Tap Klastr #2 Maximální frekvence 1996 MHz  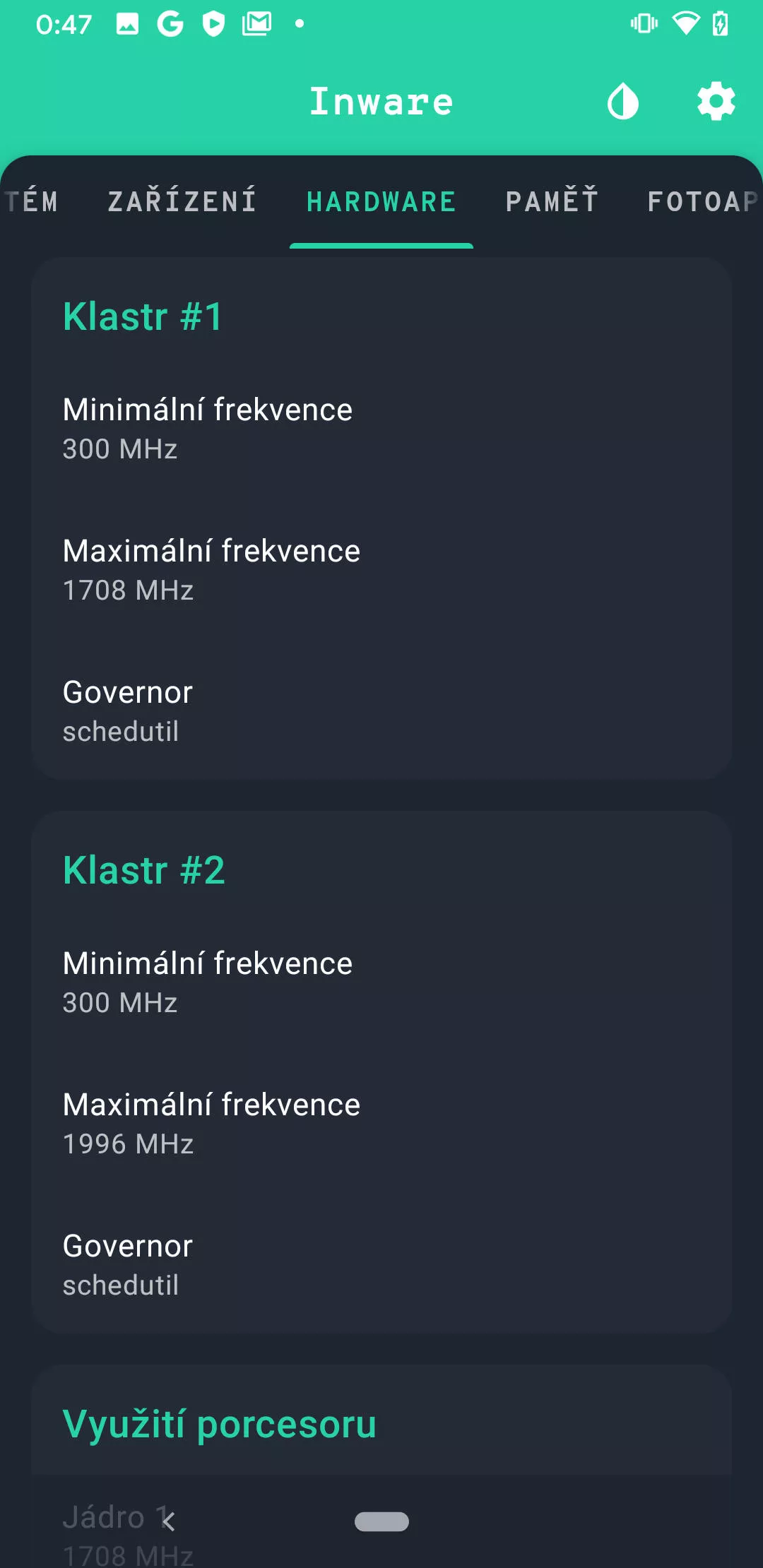coord(211,1123)
